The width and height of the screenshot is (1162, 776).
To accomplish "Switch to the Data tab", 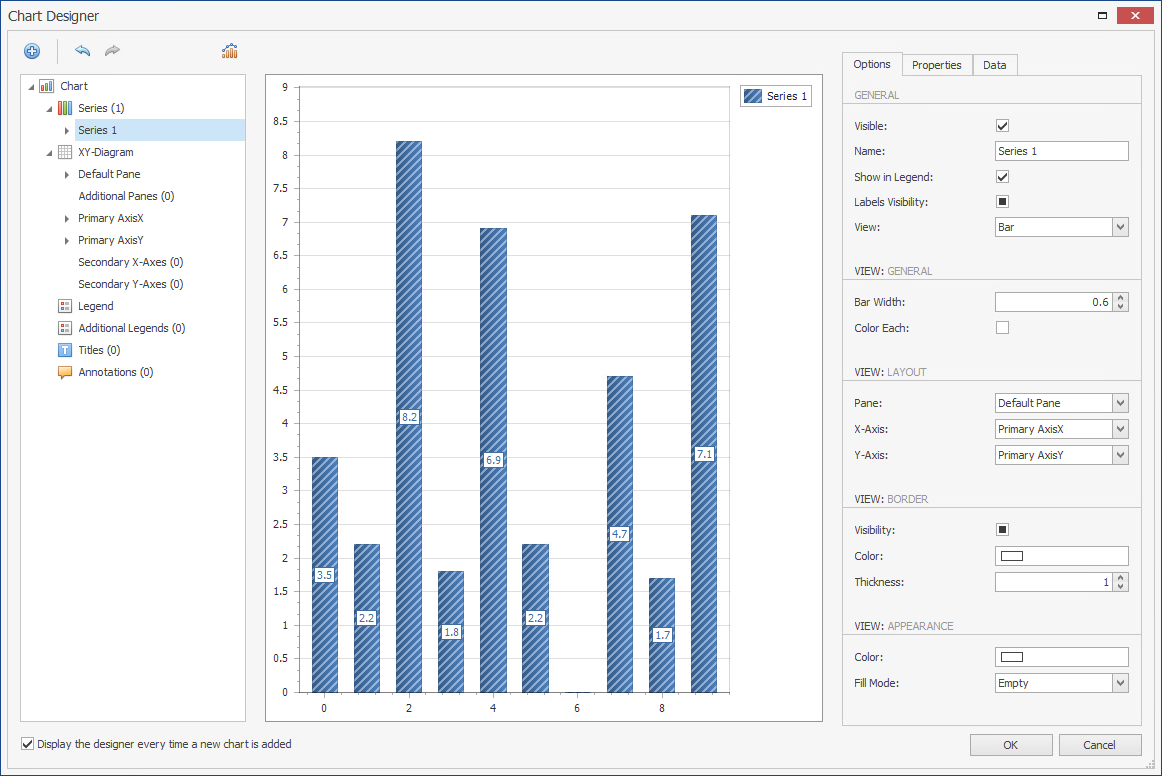I will (x=994, y=65).
